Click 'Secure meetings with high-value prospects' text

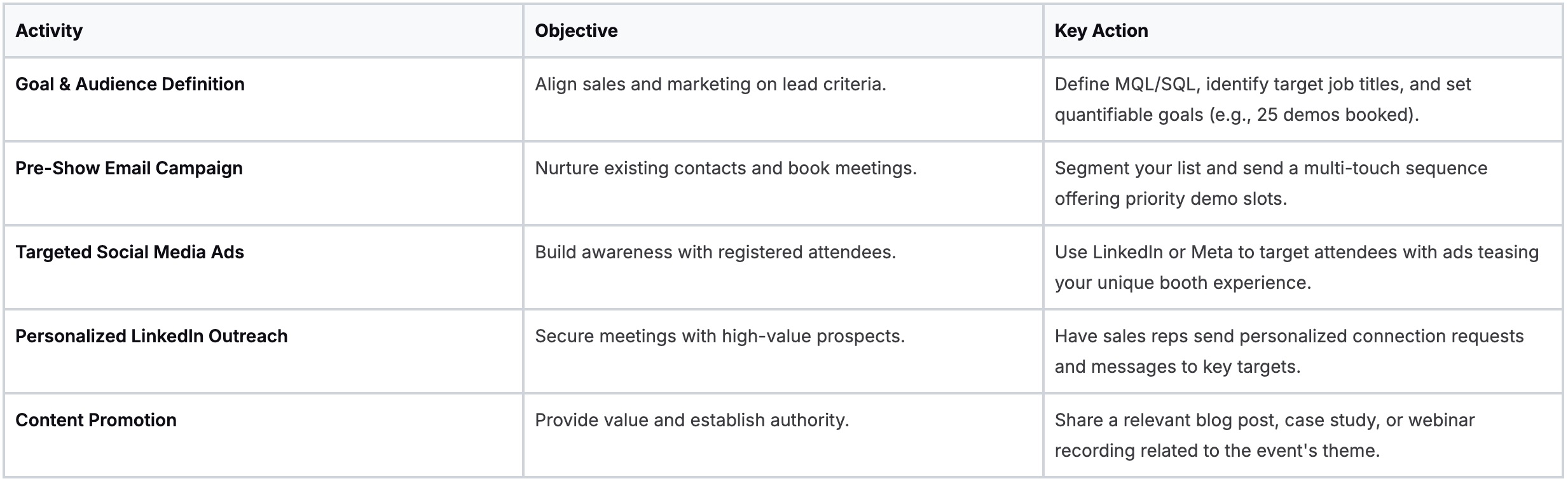point(720,336)
